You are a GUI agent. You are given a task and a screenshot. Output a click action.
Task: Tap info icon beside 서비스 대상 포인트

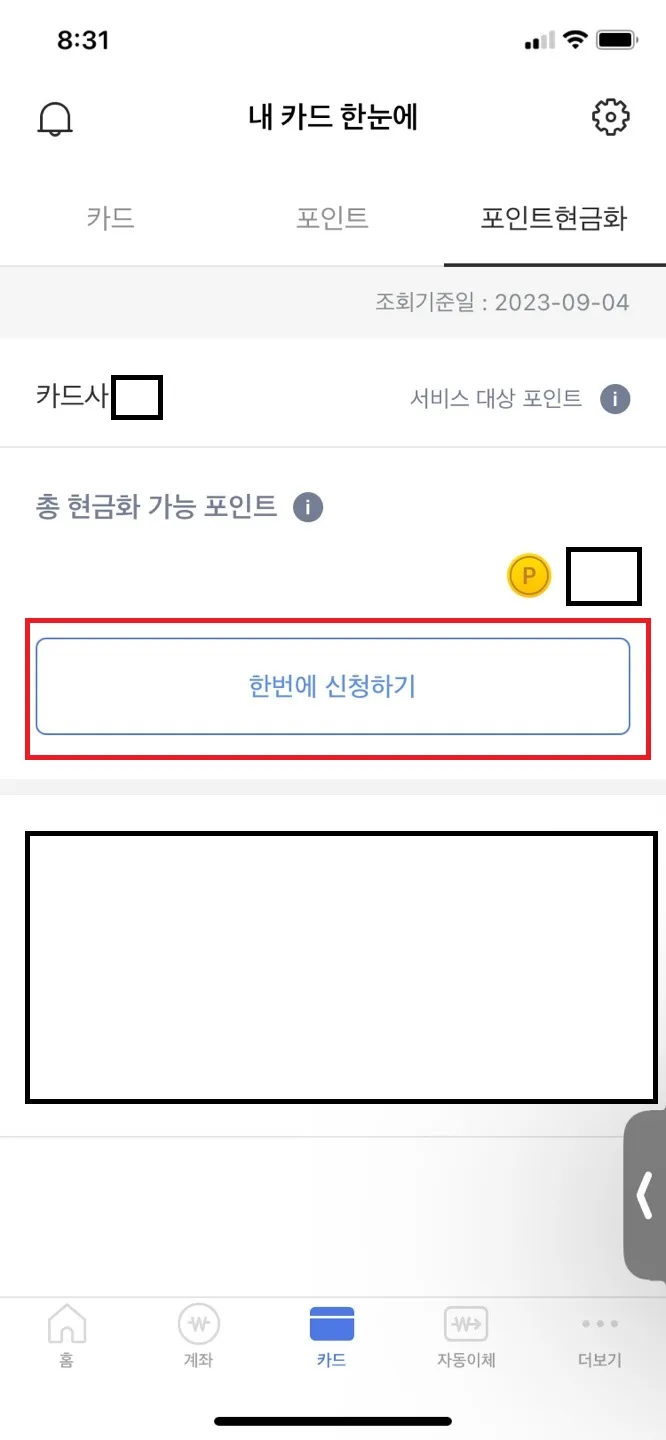[615, 399]
